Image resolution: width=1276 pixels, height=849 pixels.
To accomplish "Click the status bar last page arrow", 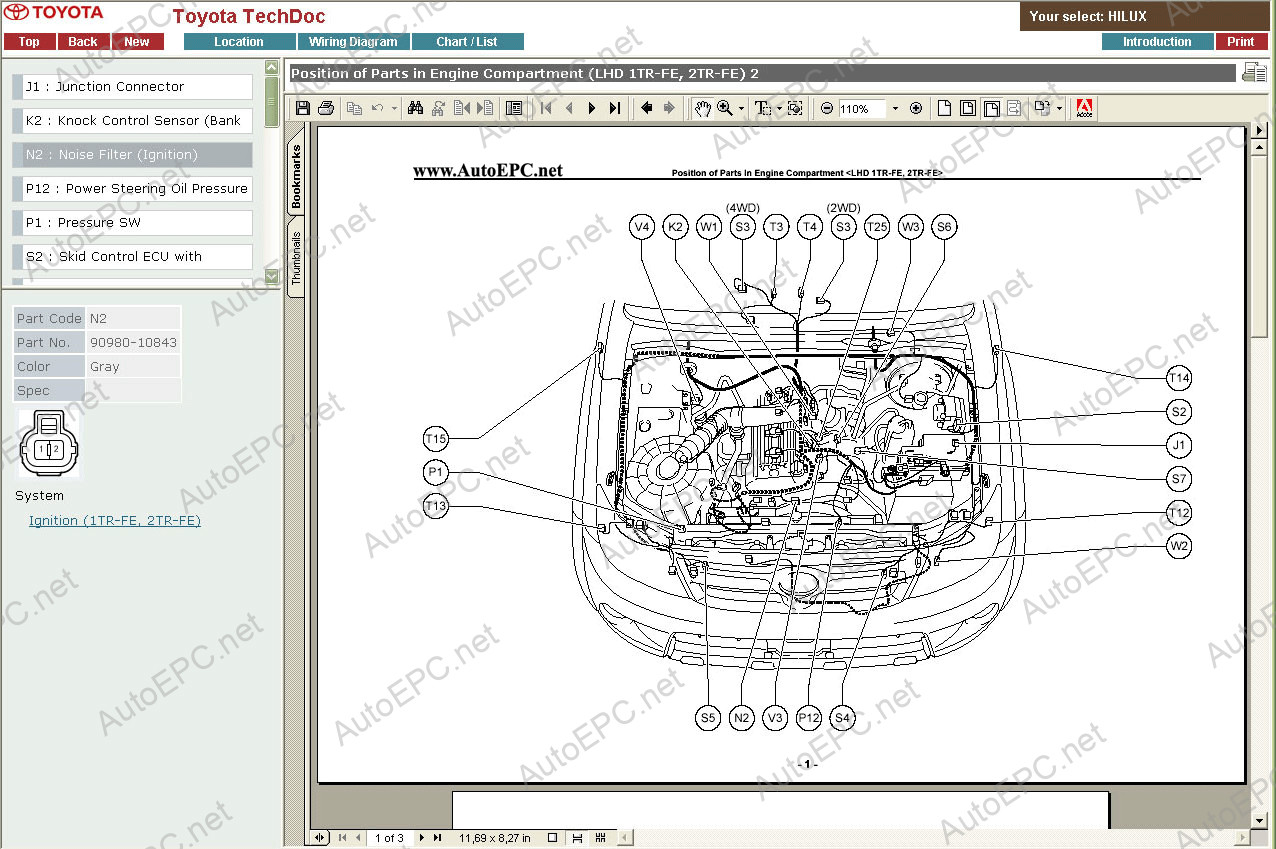I will point(437,838).
